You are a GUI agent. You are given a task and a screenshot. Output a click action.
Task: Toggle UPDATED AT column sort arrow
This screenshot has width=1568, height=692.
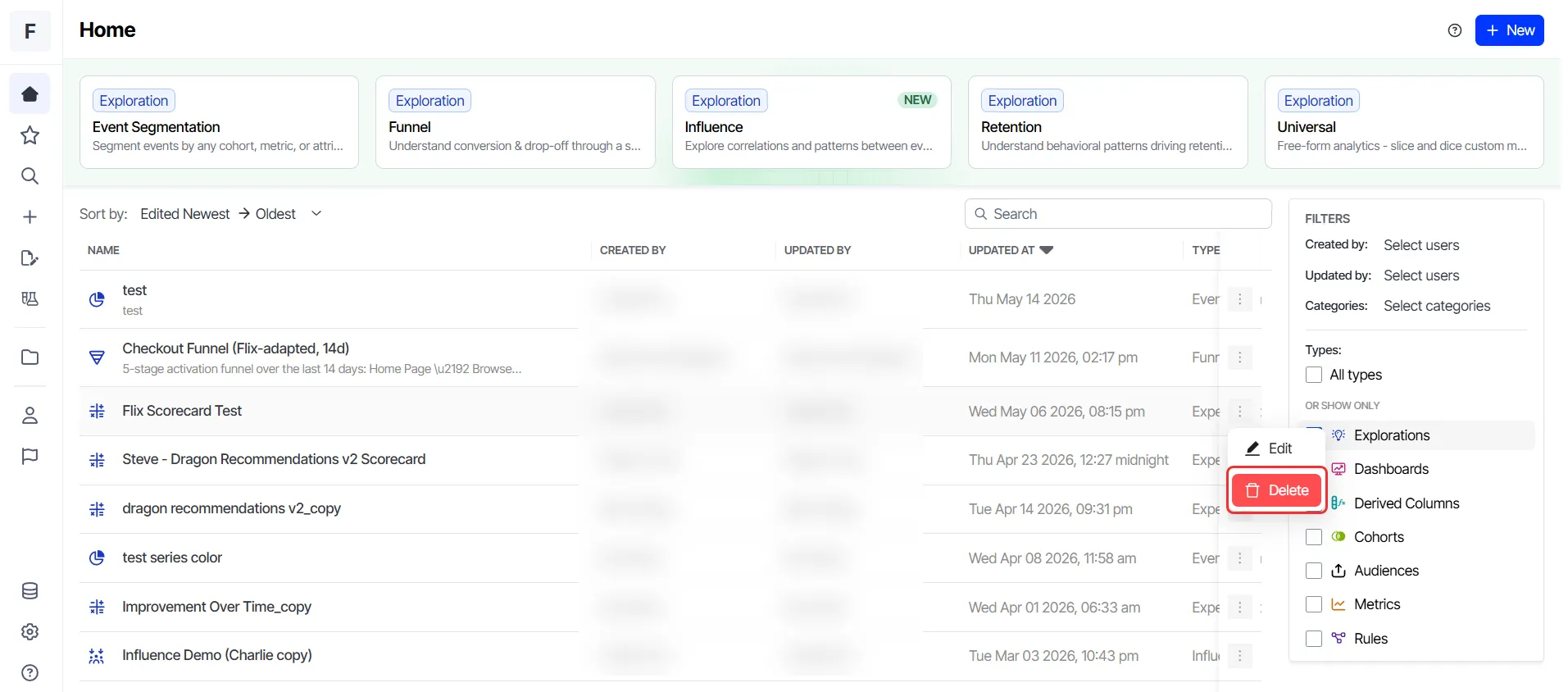(x=1047, y=250)
